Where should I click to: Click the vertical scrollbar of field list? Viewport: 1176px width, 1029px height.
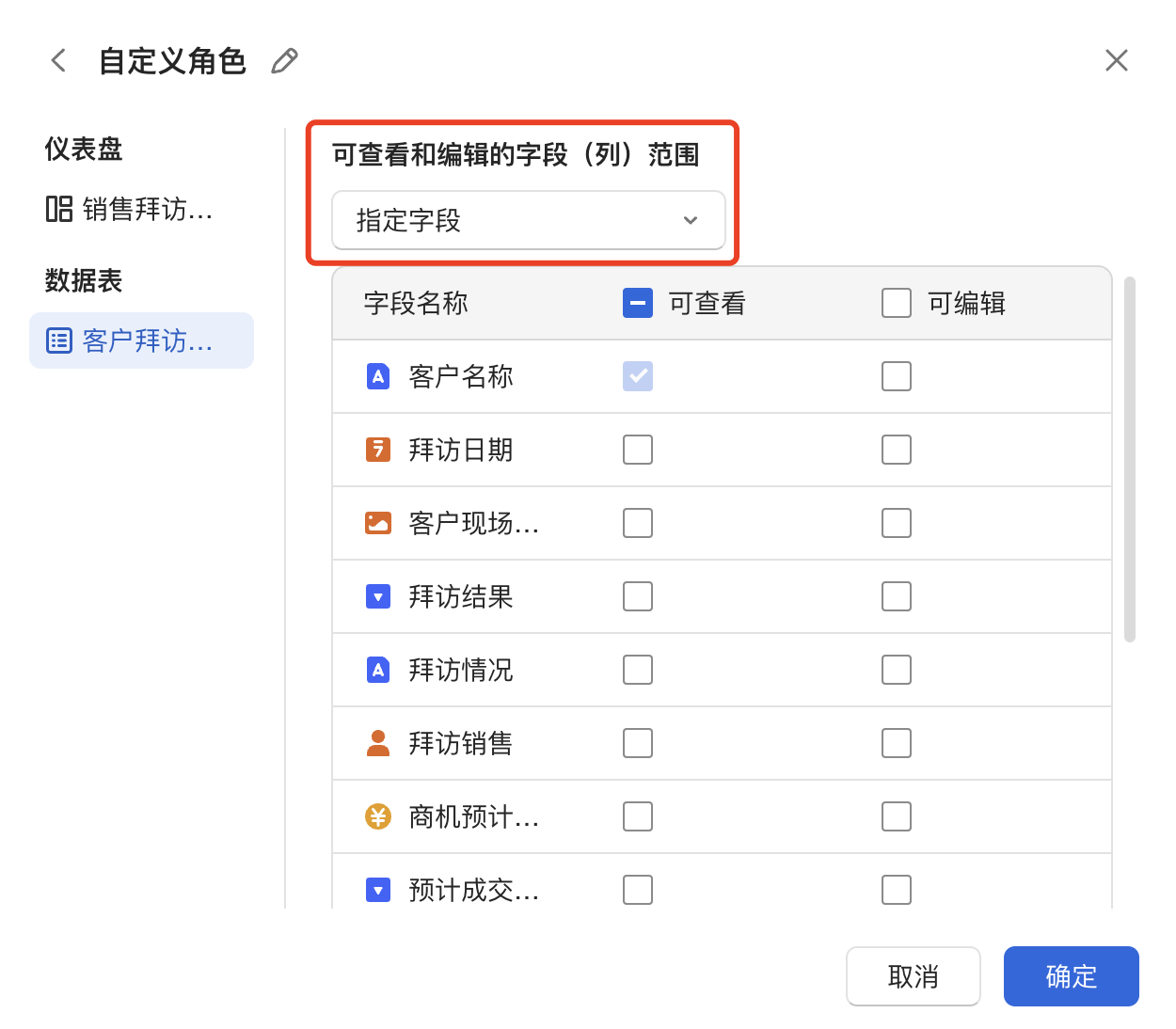1130,459
